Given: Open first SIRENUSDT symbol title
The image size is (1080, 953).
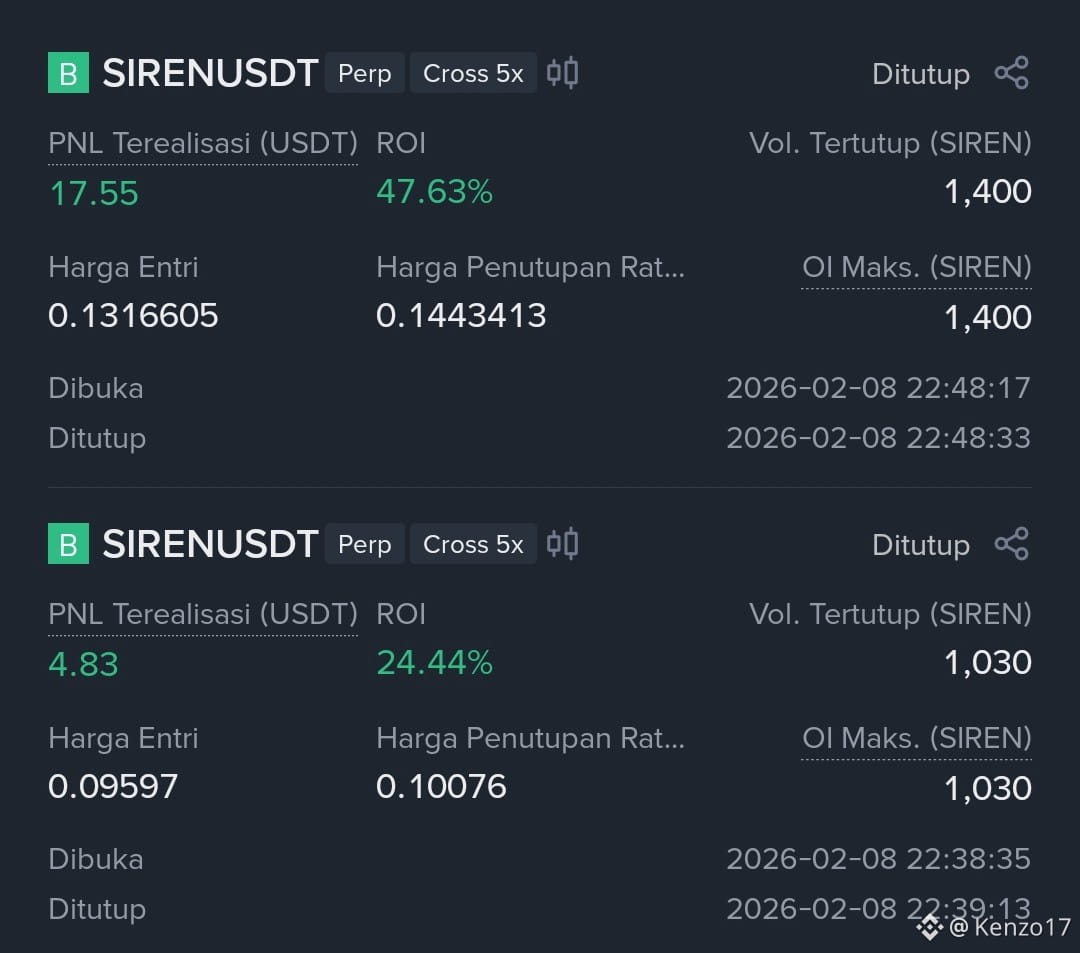Looking at the screenshot, I should (210, 73).
